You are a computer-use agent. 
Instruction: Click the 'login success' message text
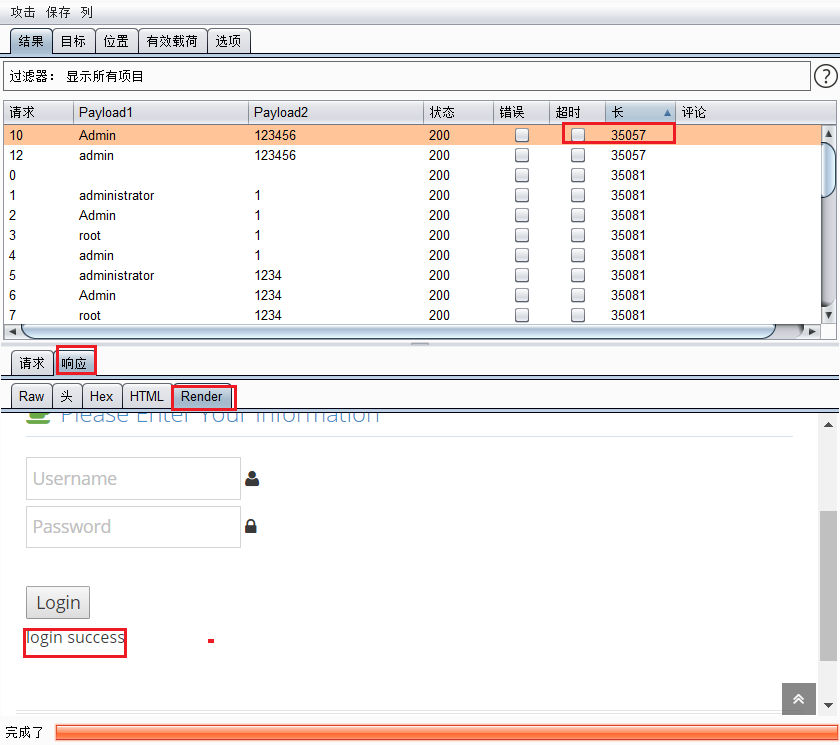click(x=76, y=637)
